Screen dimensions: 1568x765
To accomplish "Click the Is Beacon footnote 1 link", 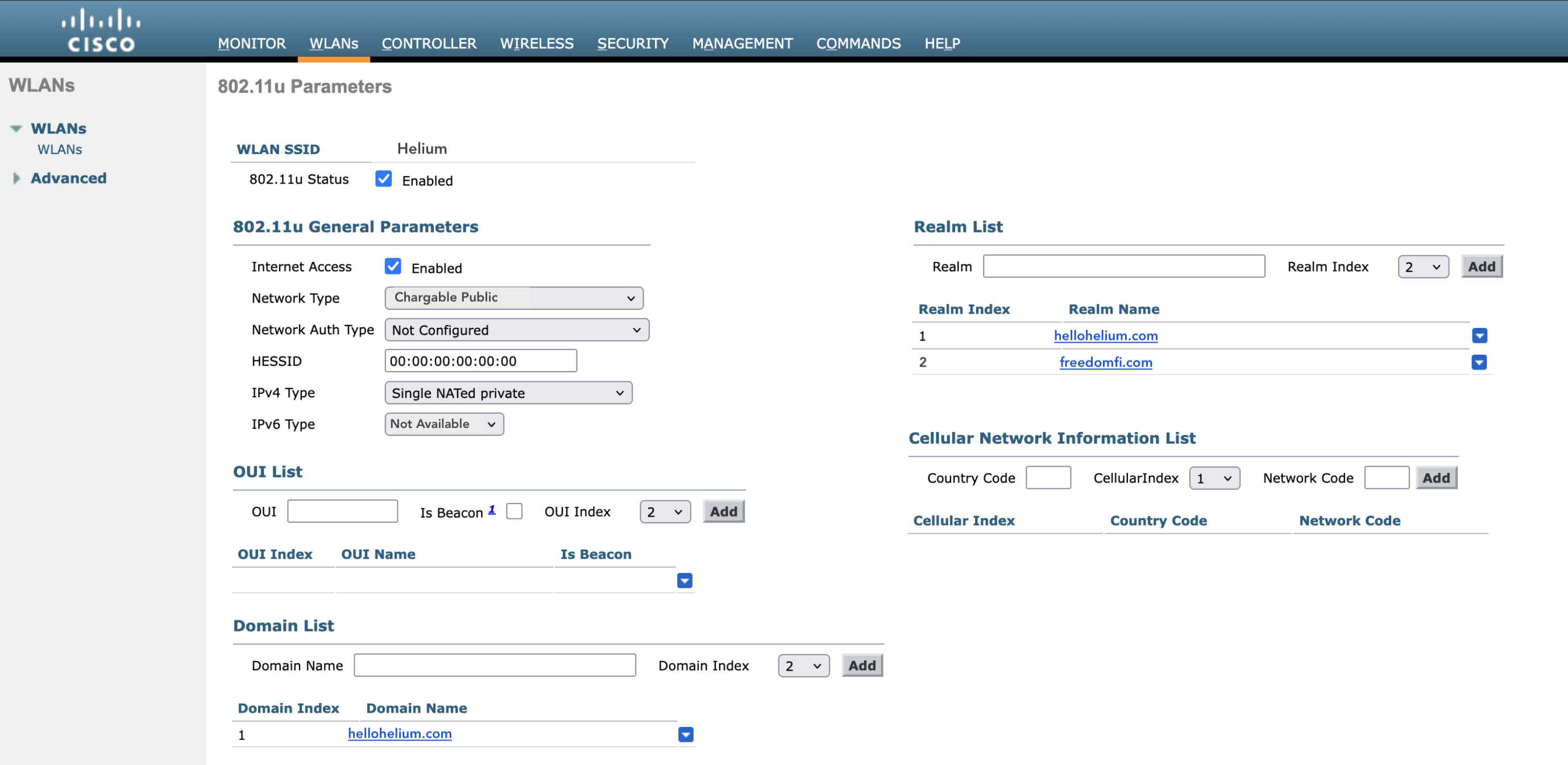I will 491,509.
